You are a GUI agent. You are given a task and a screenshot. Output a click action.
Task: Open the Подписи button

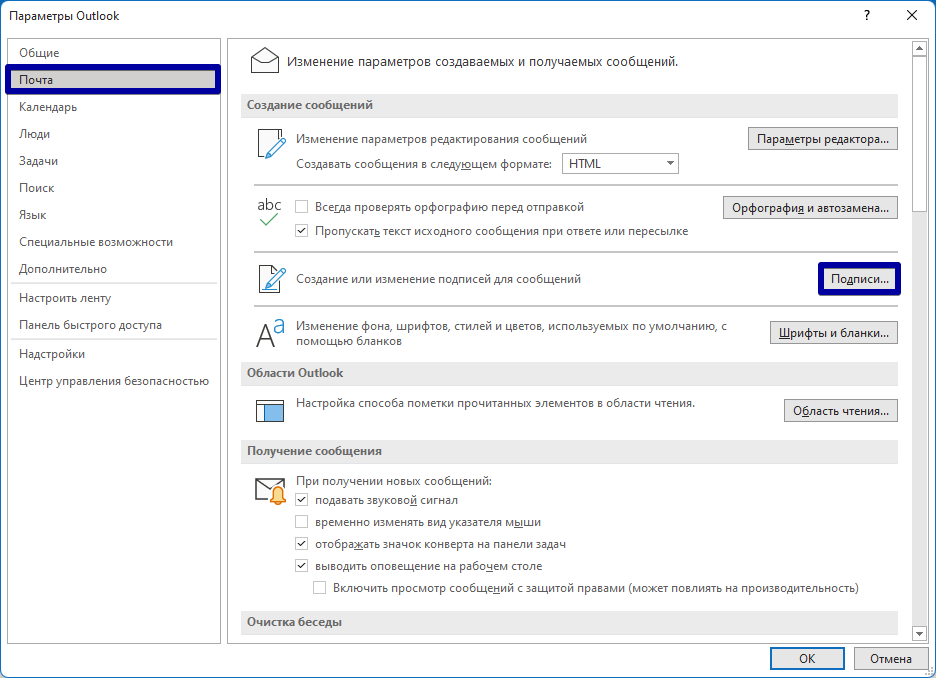click(860, 279)
